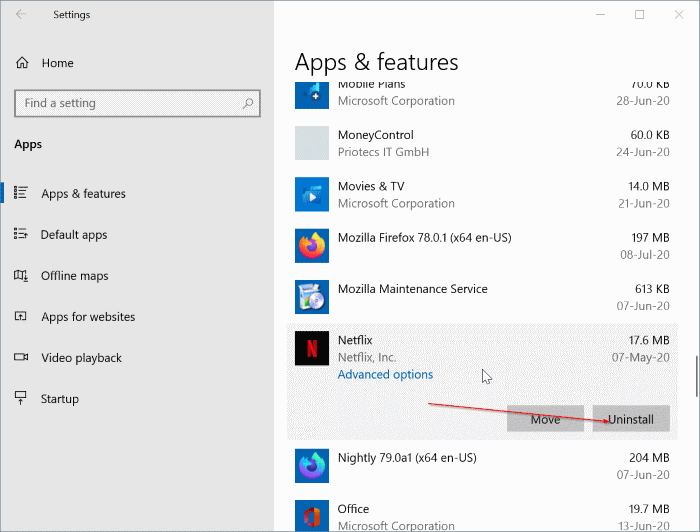Click the Netflix app icon
The height and width of the screenshot is (532, 700).
[x=312, y=348]
